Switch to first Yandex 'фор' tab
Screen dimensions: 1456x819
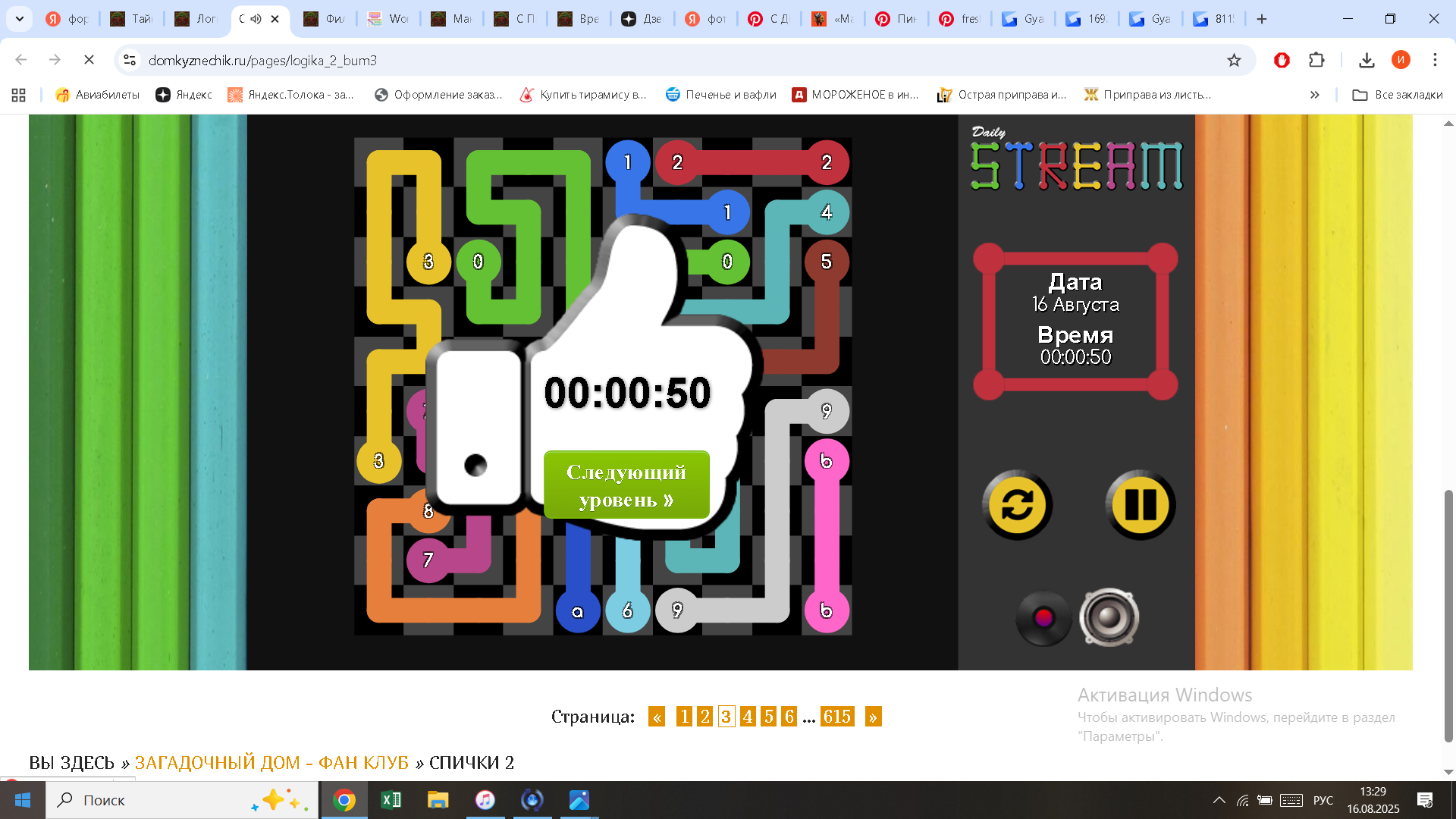point(67,19)
